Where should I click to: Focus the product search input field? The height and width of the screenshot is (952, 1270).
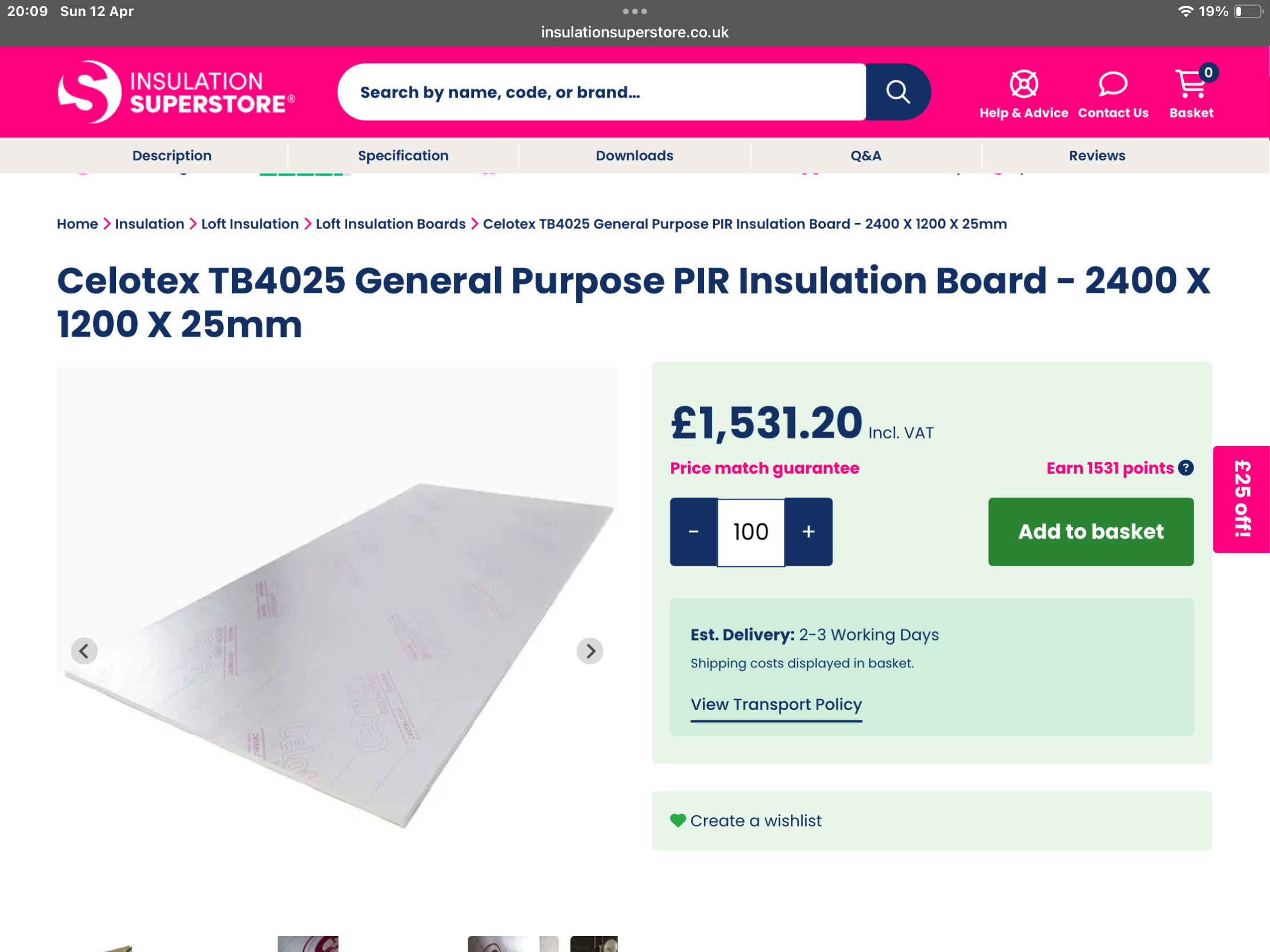point(601,92)
